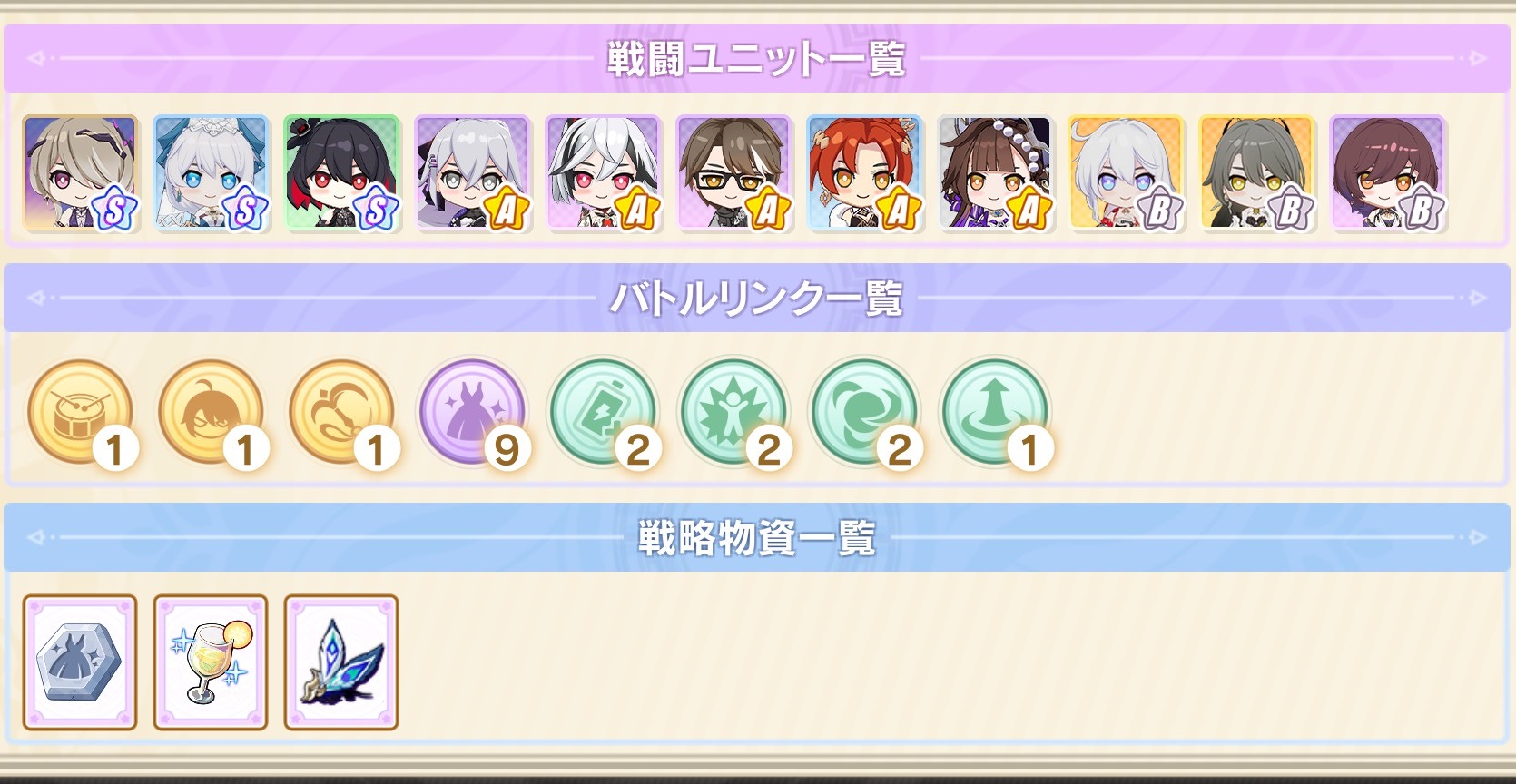Click the golden crescent link icon
The image size is (1516, 784).
pyautogui.click(x=342, y=413)
